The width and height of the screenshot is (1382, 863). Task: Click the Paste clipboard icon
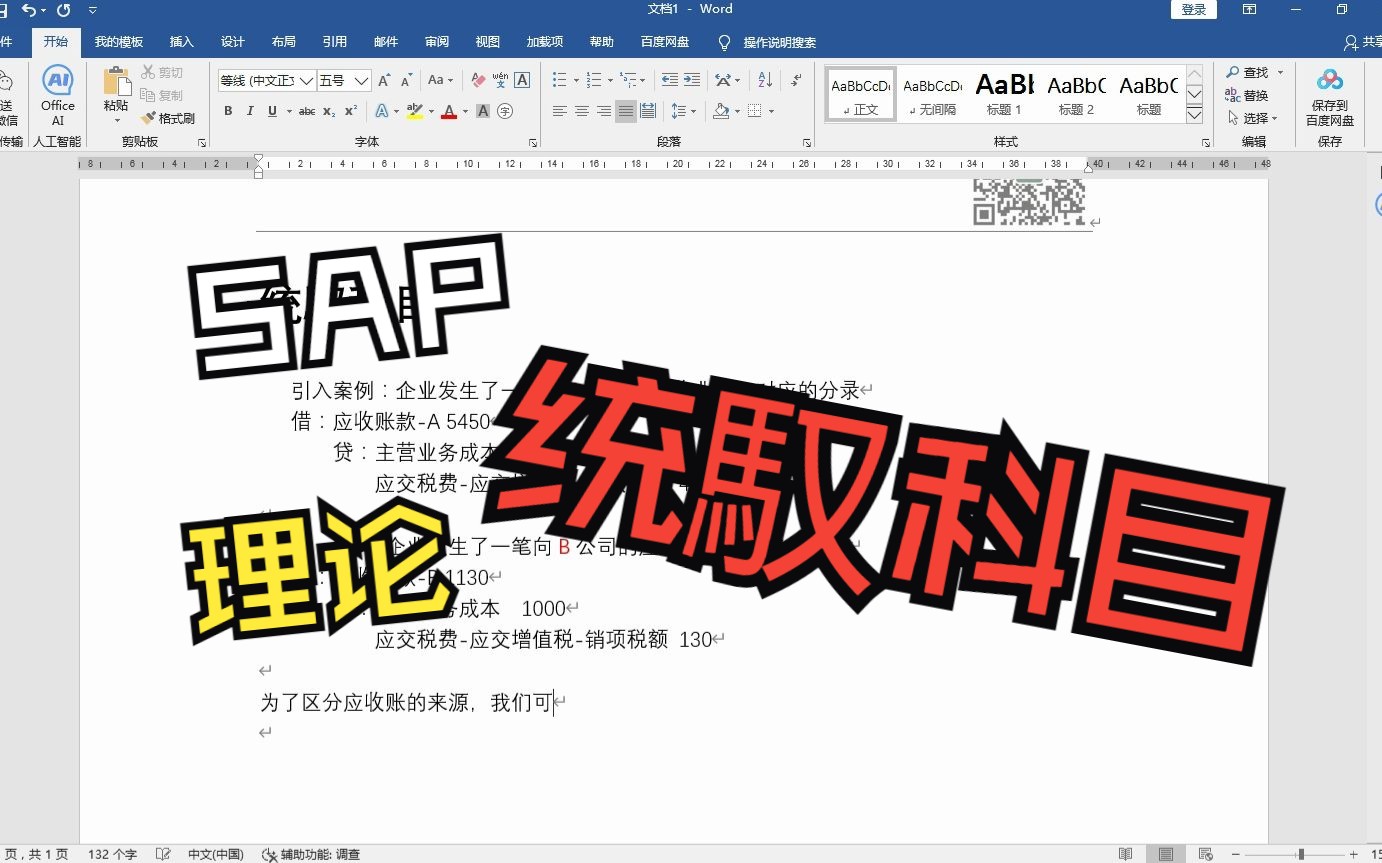[116, 82]
